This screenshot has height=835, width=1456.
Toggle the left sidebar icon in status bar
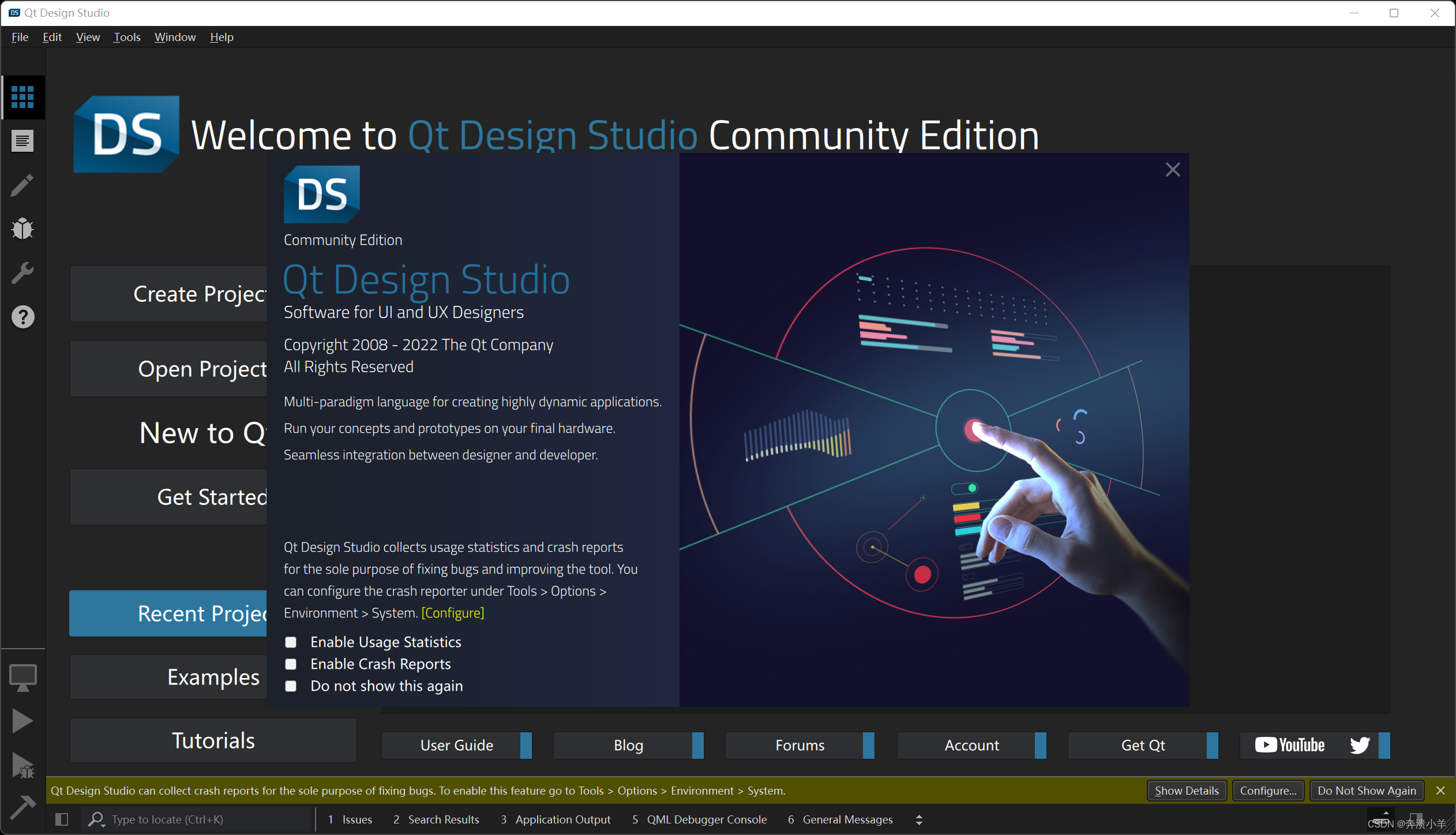click(62, 819)
